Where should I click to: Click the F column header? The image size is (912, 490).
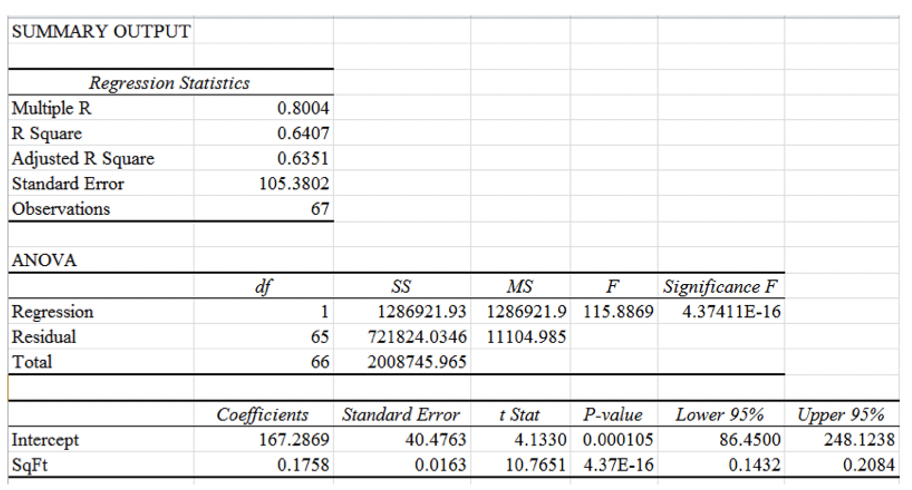coord(614,286)
